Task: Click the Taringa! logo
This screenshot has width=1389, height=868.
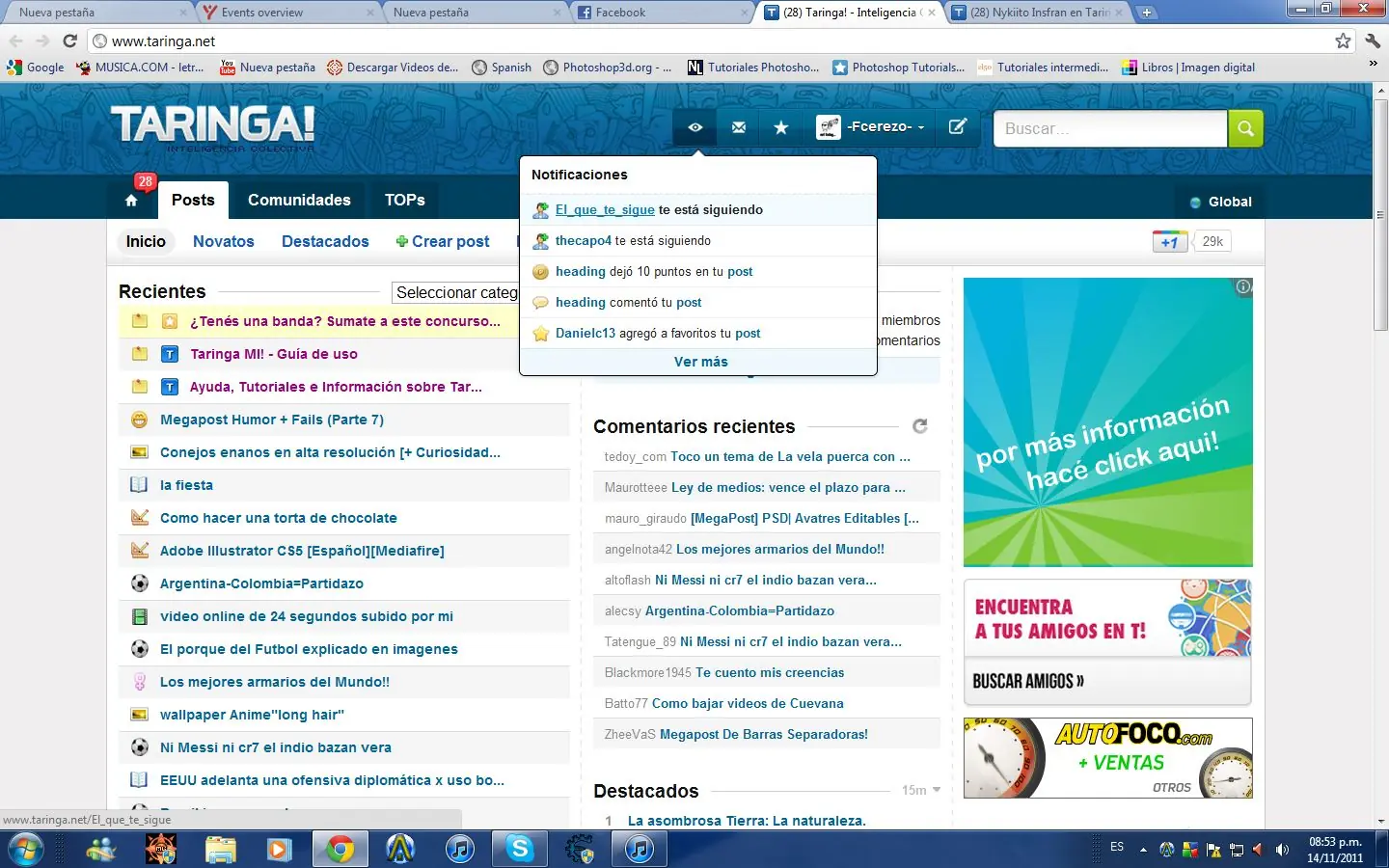Action: (x=212, y=127)
